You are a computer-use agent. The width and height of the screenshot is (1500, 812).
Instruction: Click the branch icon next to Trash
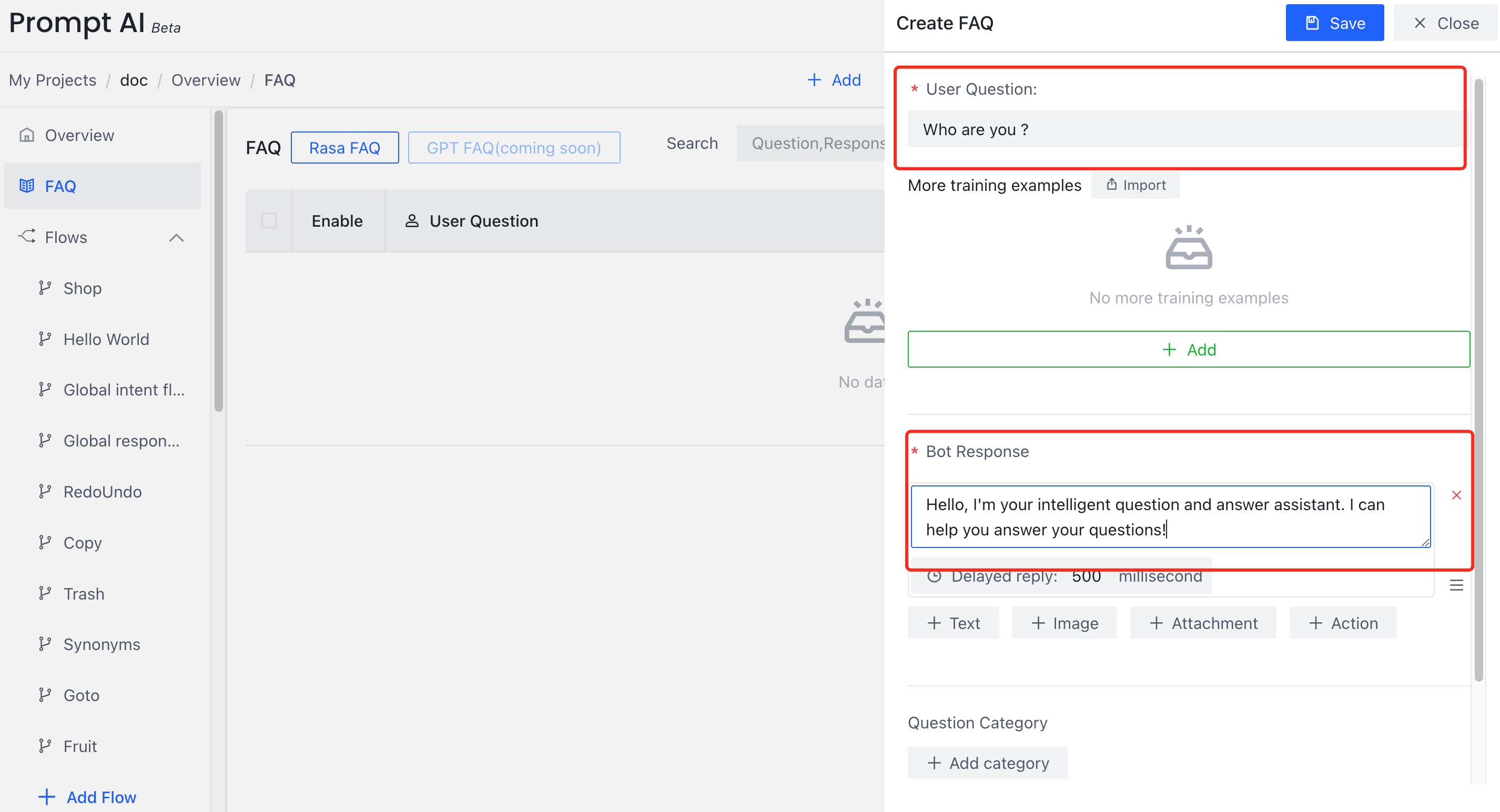[45, 593]
